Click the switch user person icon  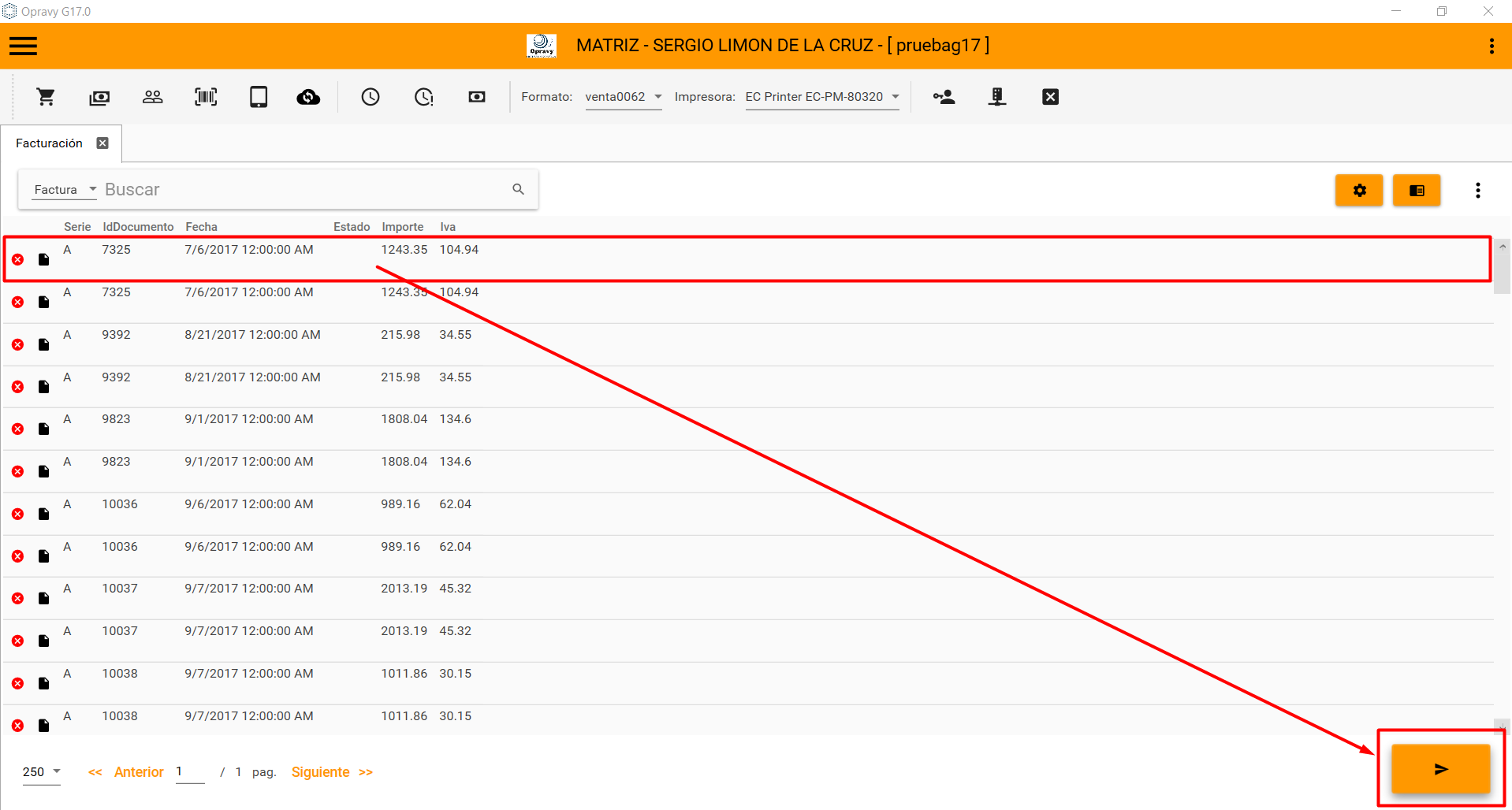click(944, 97)
